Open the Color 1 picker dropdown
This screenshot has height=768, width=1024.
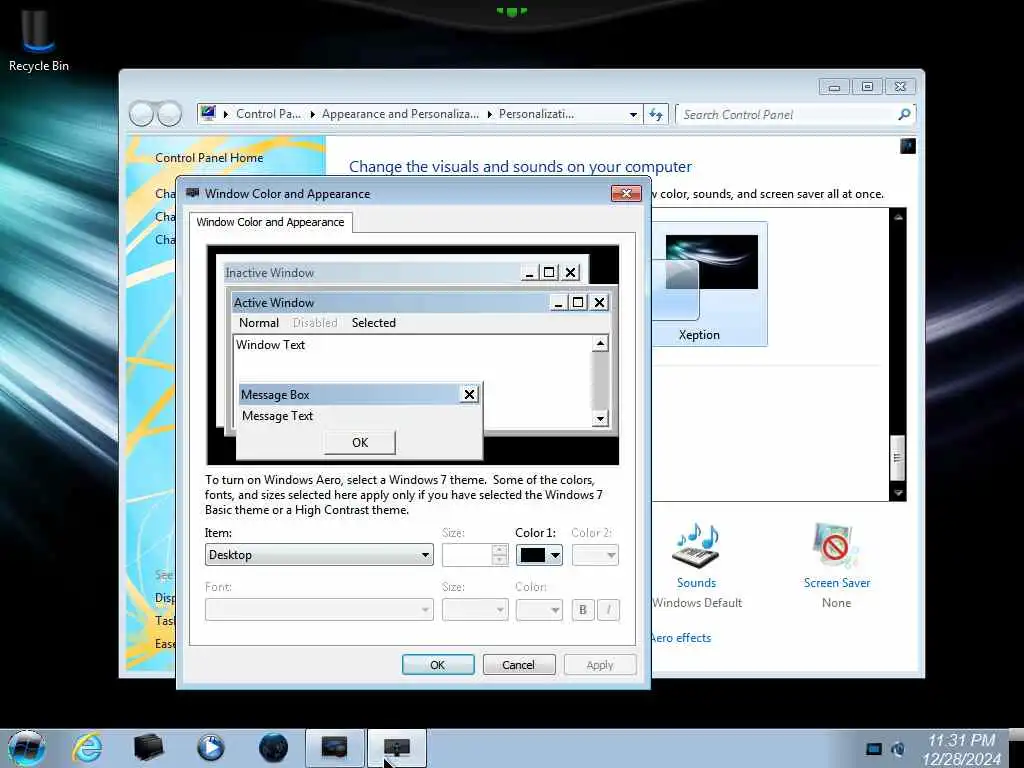coord(539,554)
